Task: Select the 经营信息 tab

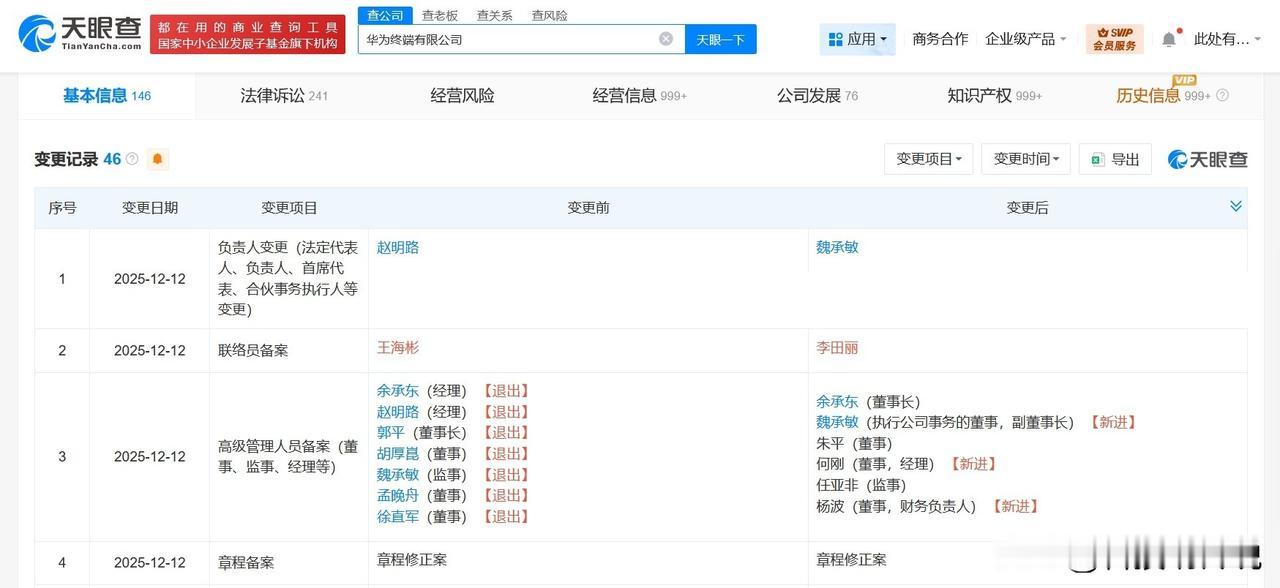Action: (x=639, y=96)
